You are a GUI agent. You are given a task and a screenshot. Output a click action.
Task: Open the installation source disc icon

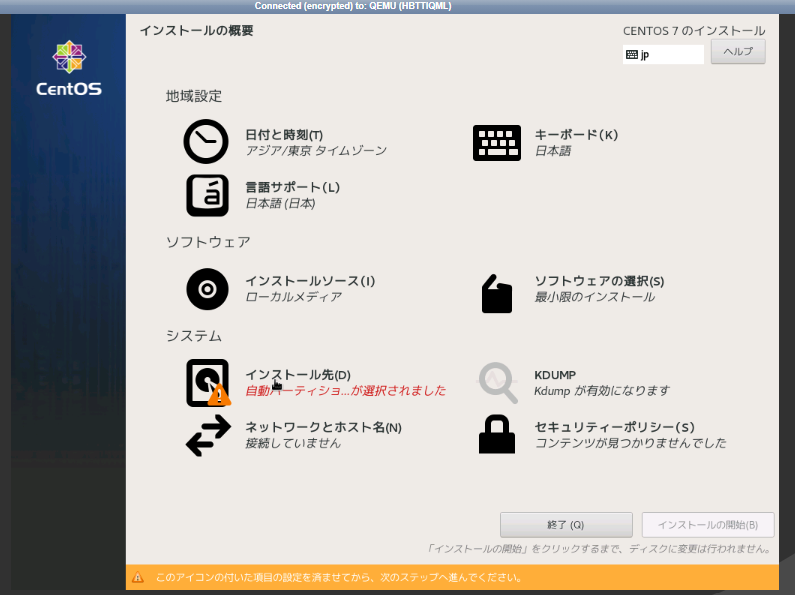(207, 289)
